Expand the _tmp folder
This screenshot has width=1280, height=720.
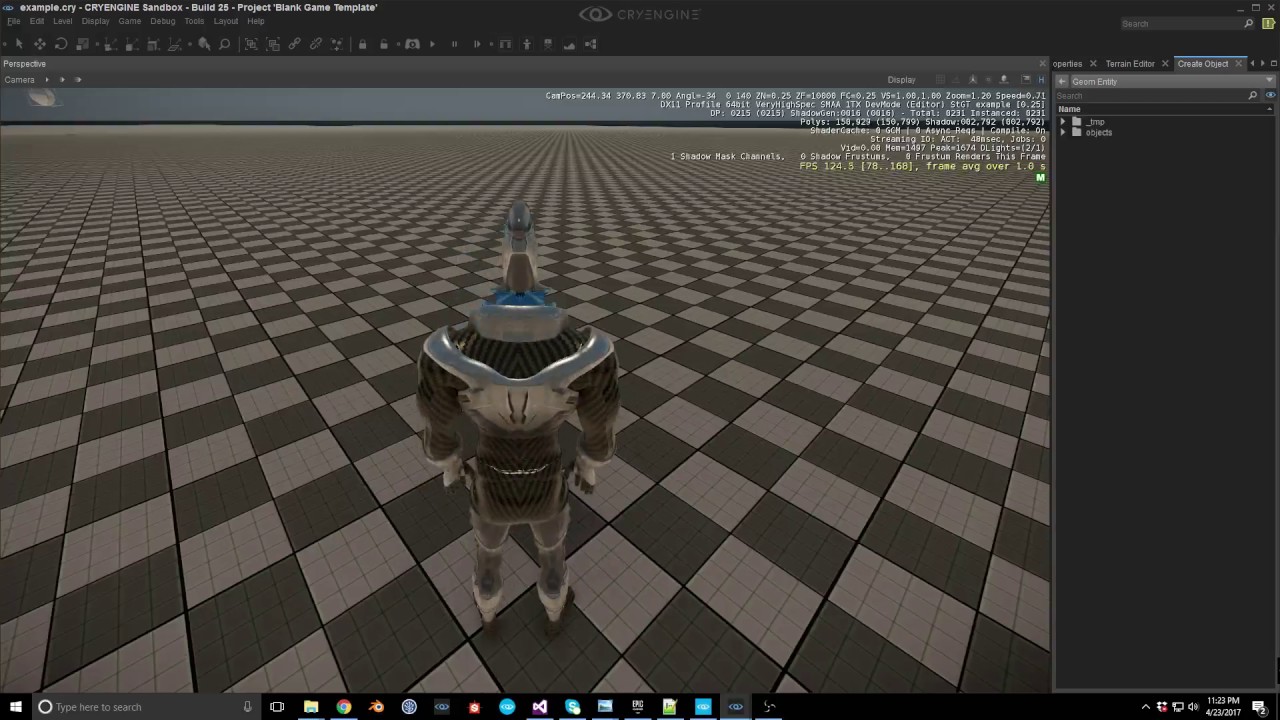pos(1063,121)
